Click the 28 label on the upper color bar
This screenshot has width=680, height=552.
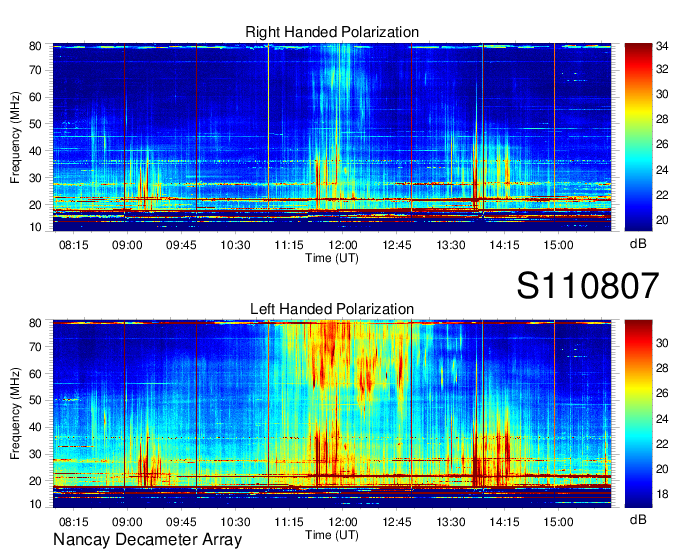click(662, 119)
